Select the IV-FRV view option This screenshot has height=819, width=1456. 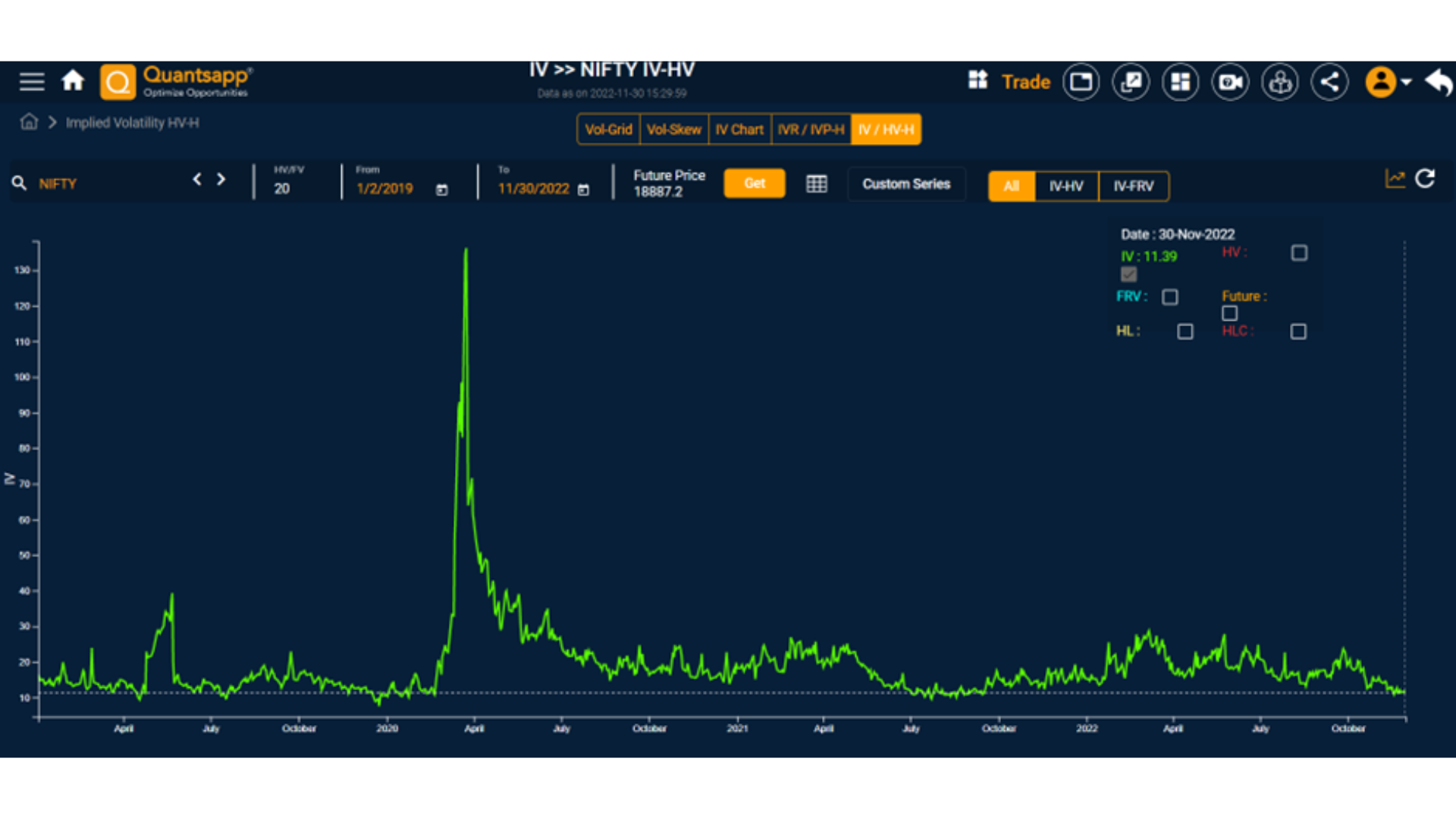(1133, 187)
